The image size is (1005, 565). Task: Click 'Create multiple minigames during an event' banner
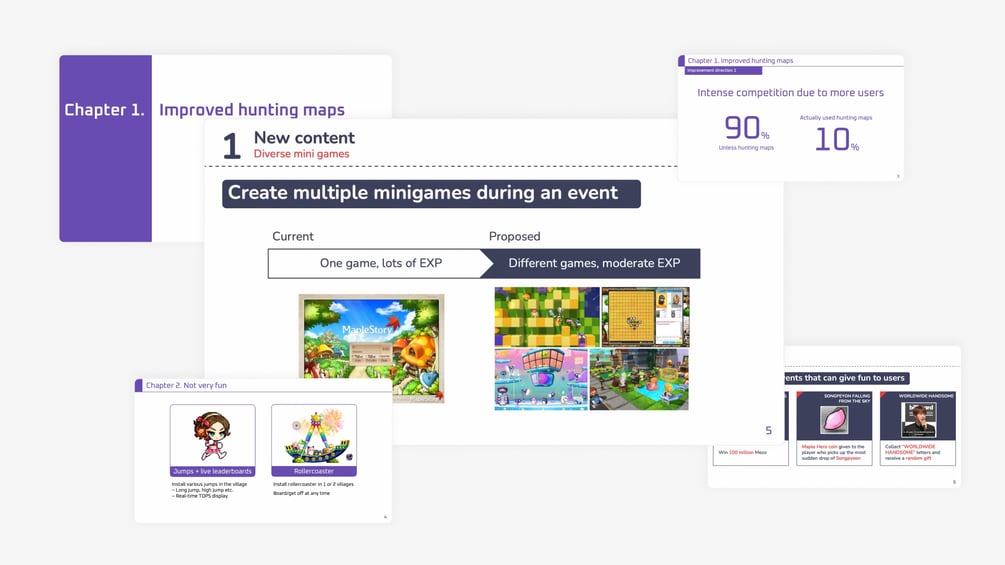pyautogui.click(x=431, y=193)
